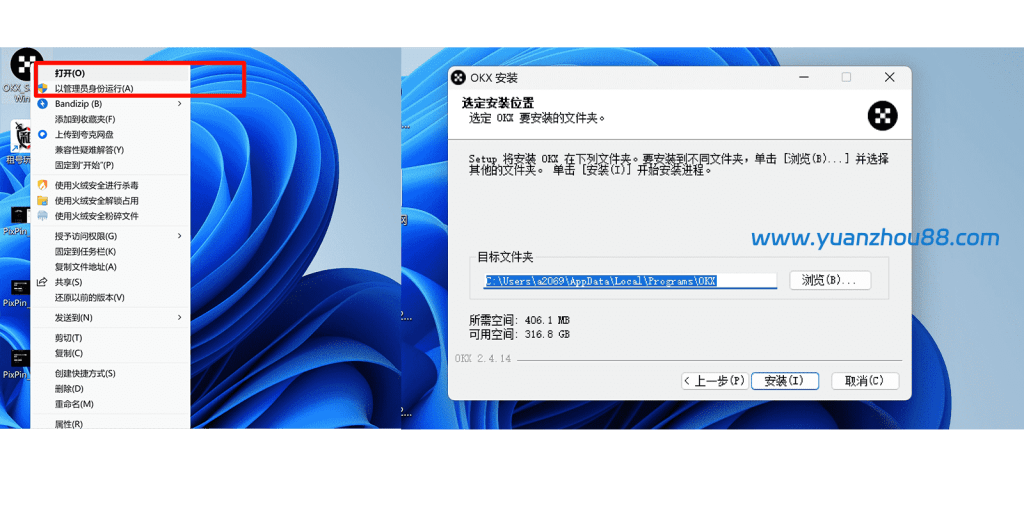
Task: Expand the 发送到(N) submenu
Action: point(180,317)
